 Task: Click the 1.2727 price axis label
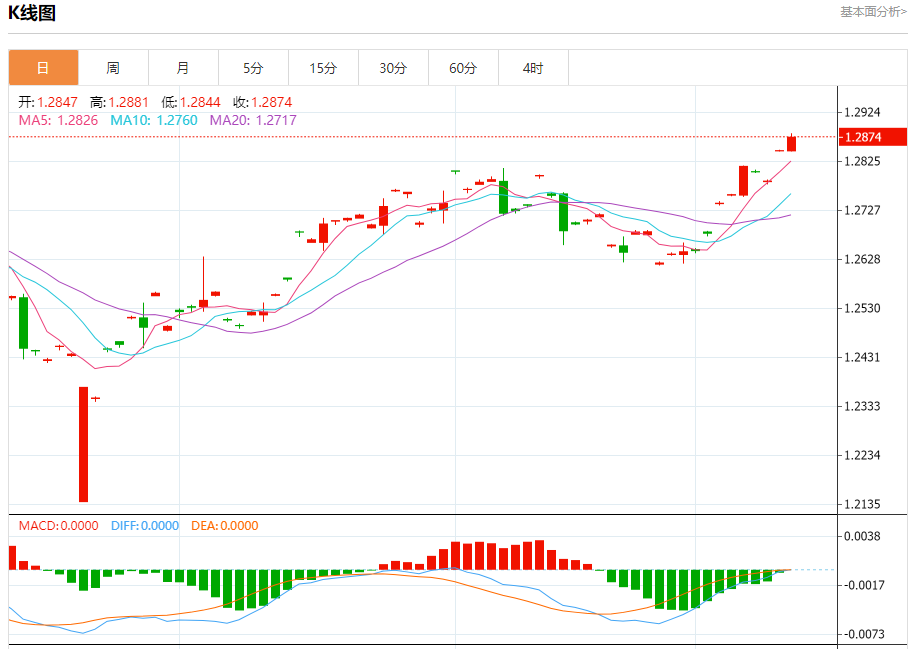(862, 210)
